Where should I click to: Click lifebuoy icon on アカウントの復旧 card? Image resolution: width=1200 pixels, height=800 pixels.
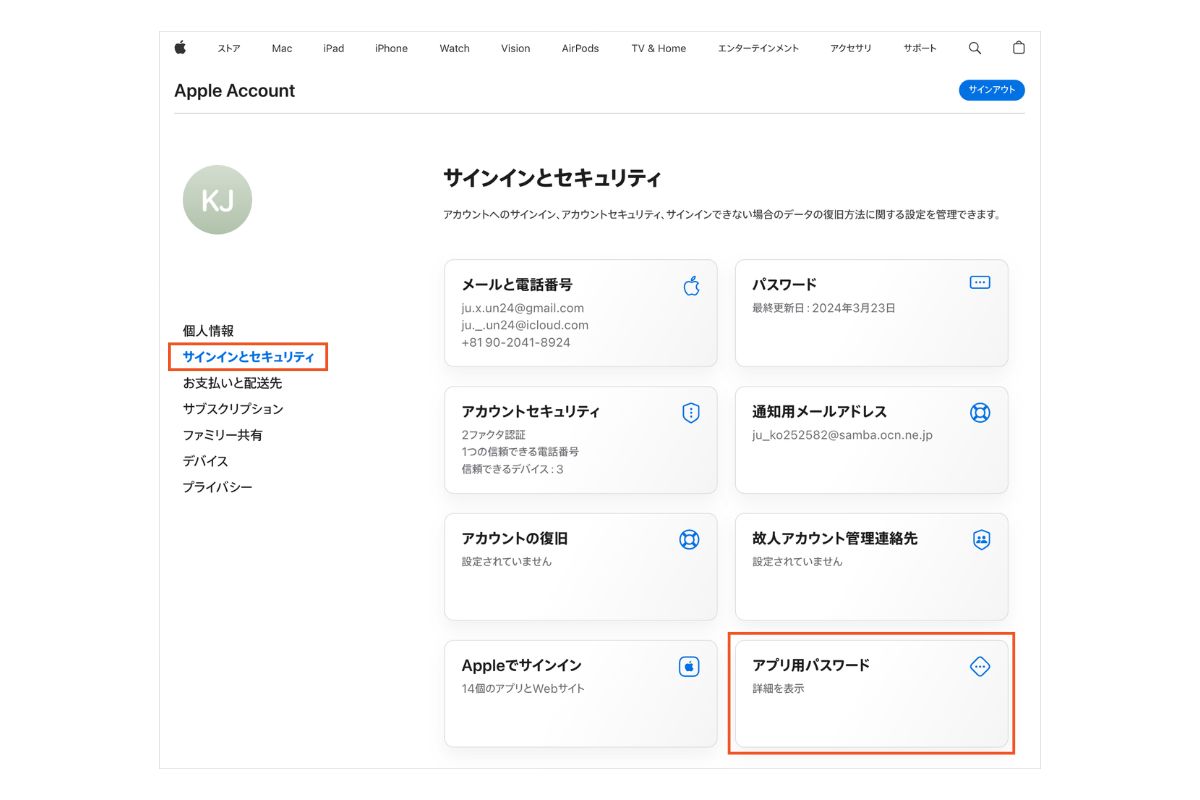pos(689,540)
